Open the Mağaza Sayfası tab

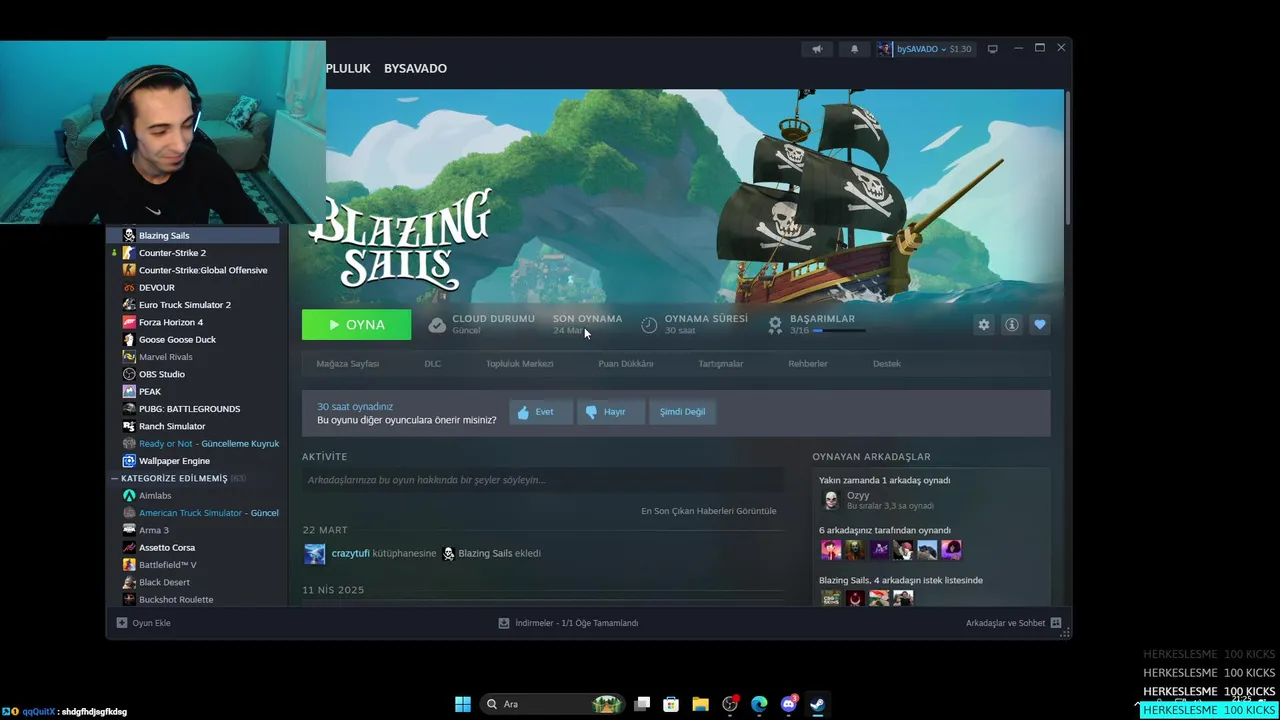click(x=348, y=363)
